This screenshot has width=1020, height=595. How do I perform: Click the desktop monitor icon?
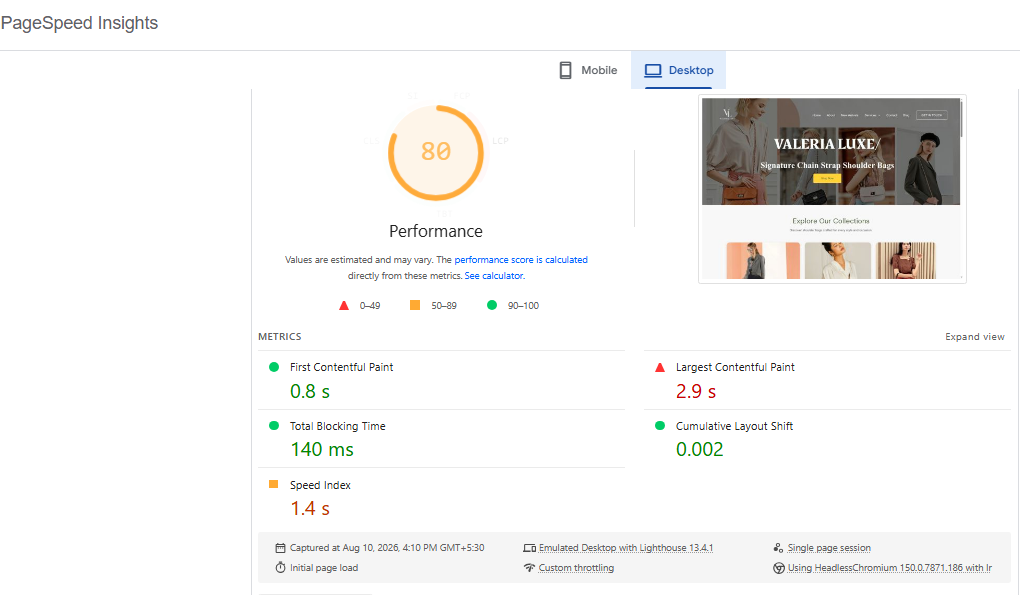pos(652,70)
